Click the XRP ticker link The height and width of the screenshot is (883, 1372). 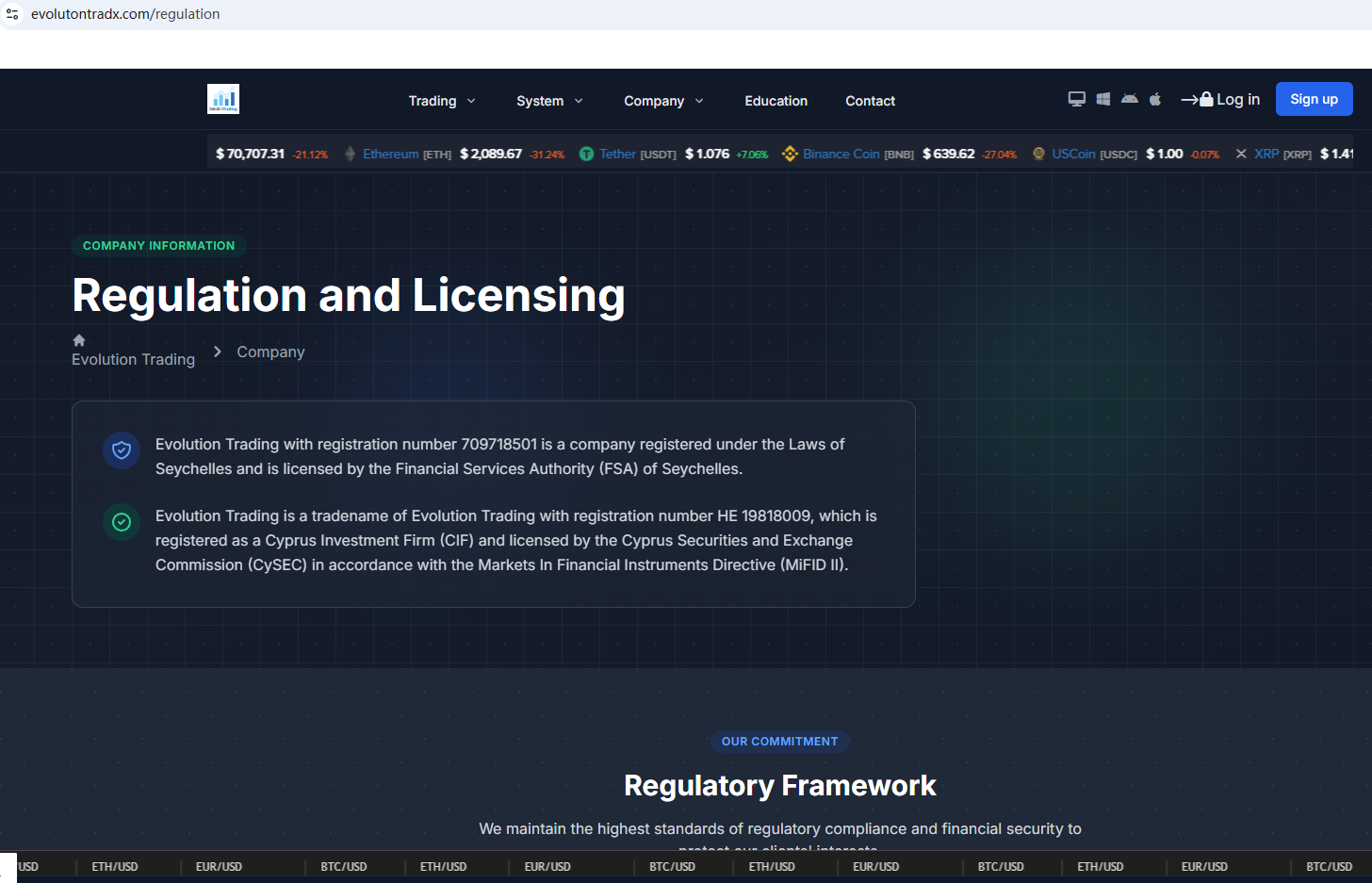[1266, 154]
